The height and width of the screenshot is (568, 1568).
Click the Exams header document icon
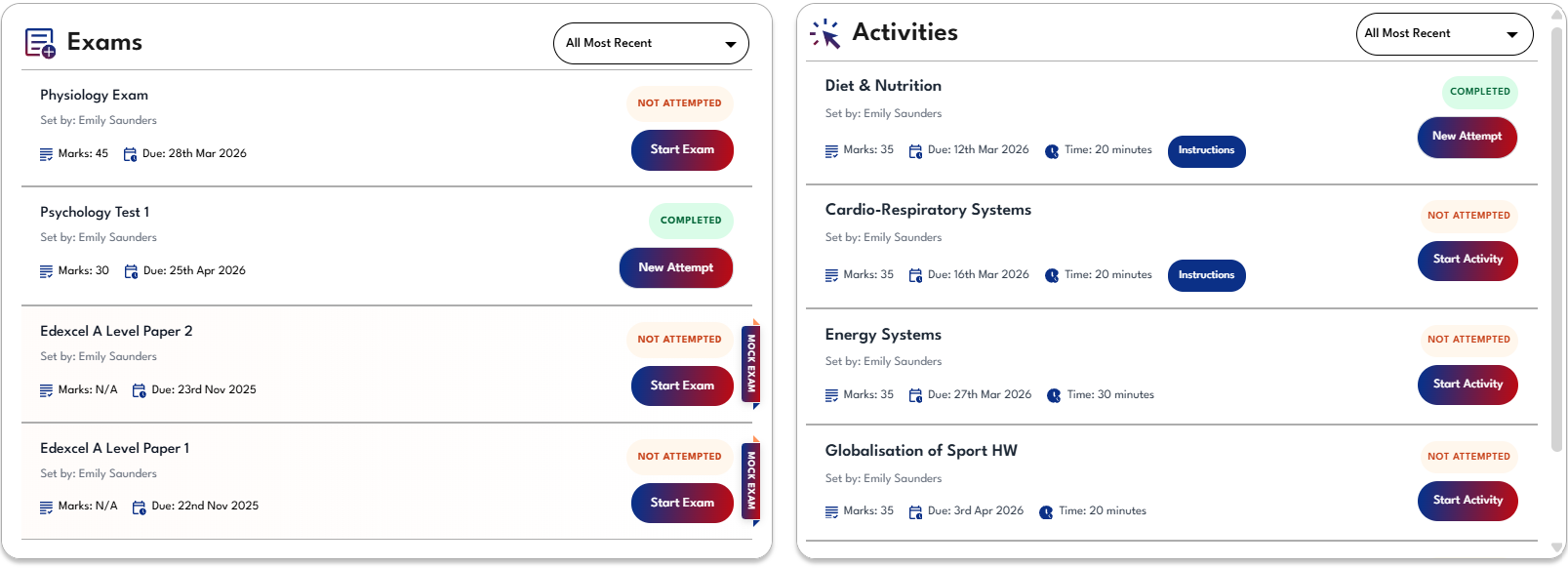40,43
